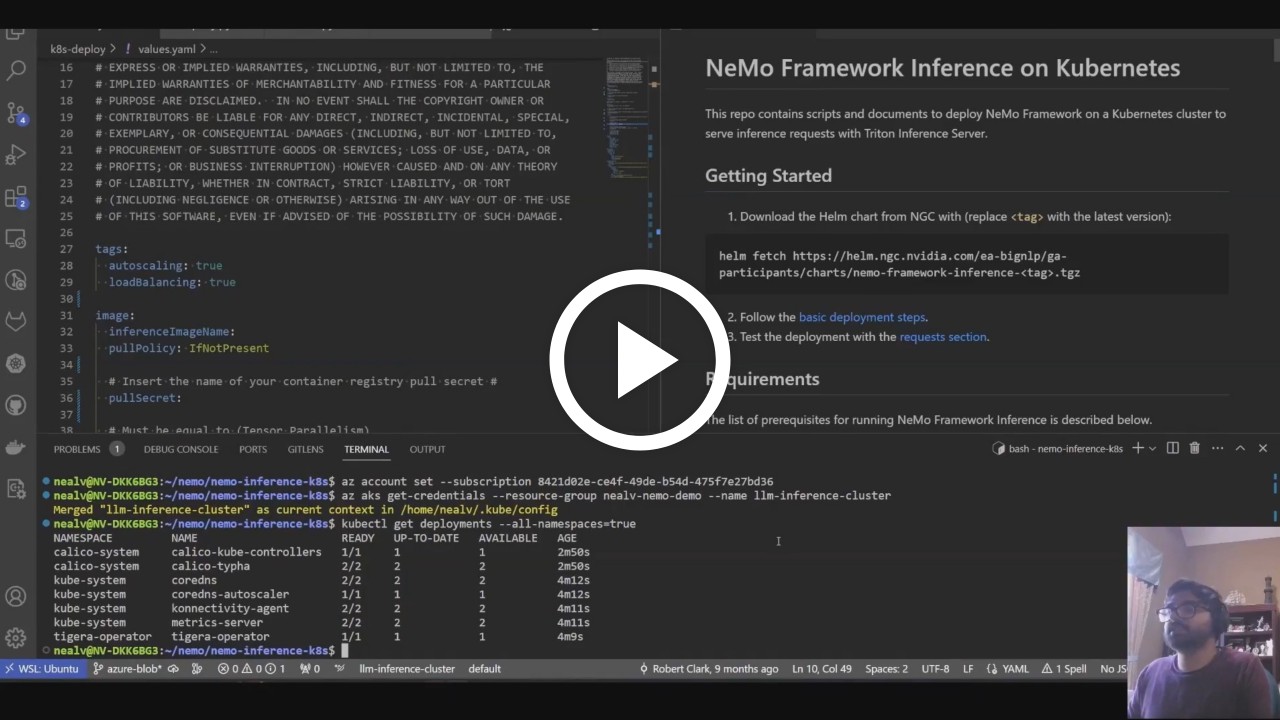Follow the basic deployment steps link
Viewport: 1280px width, 720px height.
pyautogui.click(x=861, y=317)
